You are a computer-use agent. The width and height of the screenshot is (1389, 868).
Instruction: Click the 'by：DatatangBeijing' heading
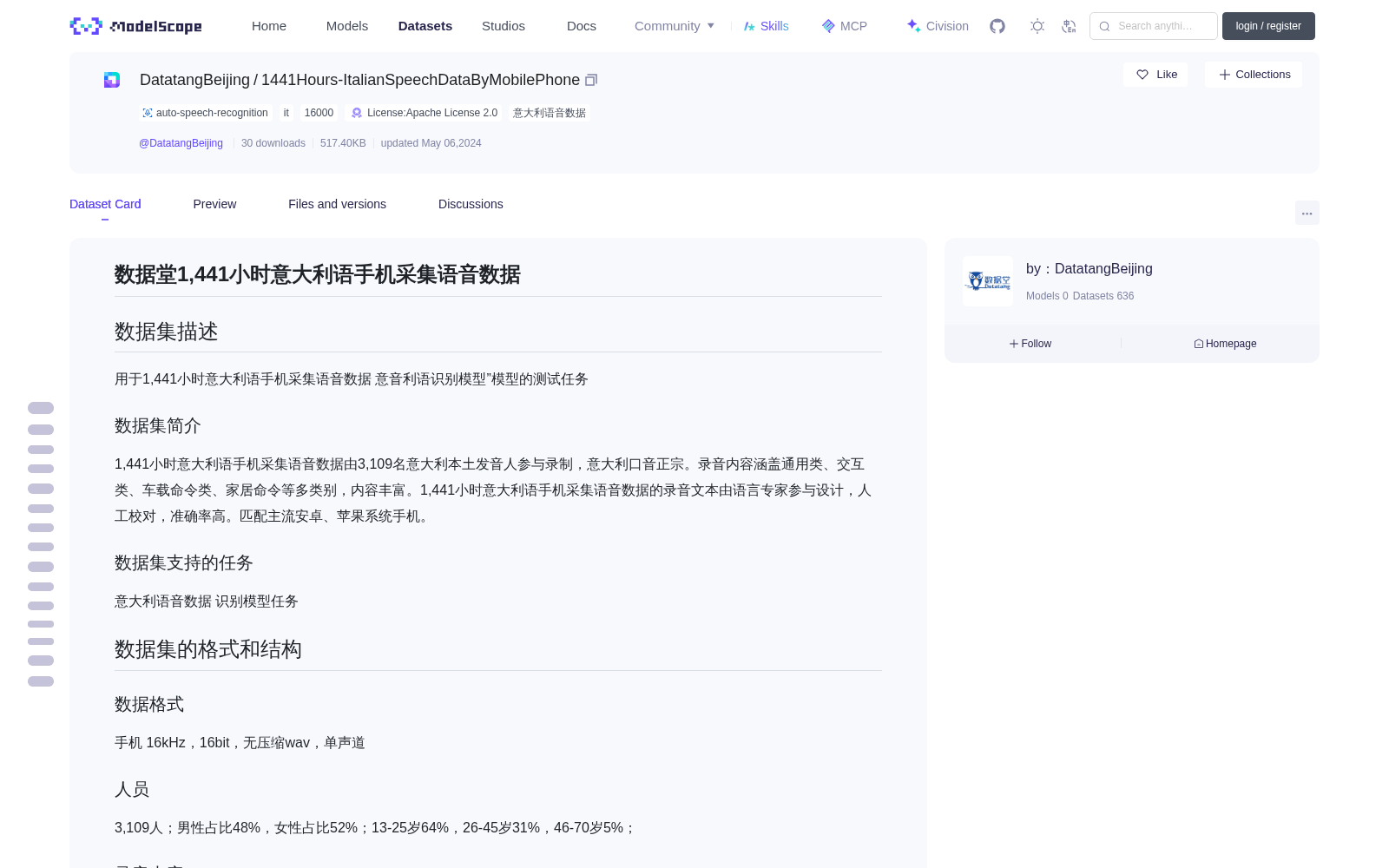1089,269
